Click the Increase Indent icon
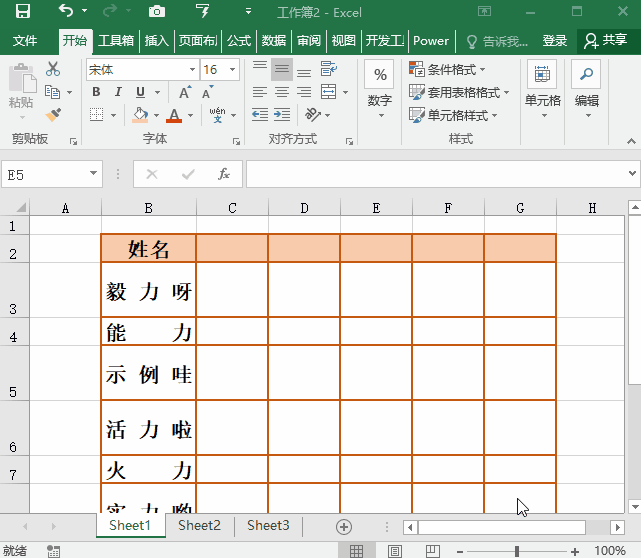The image size is (641, 558). 282,115
